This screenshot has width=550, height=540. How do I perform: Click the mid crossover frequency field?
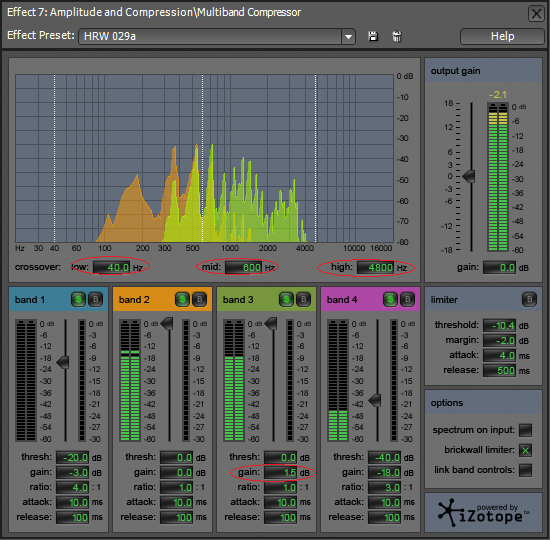tap(244, 267)
